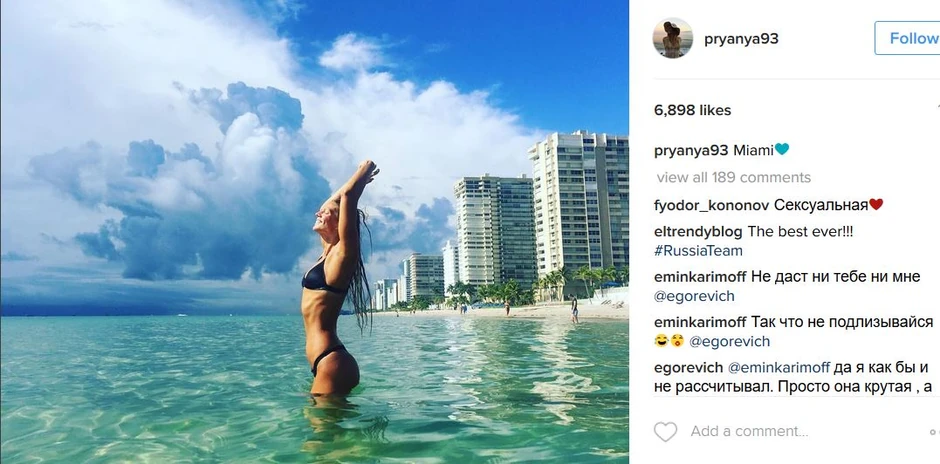
Task: Open the @eminkarimoff mention in egorevich's reply
Action: (779, 367)
